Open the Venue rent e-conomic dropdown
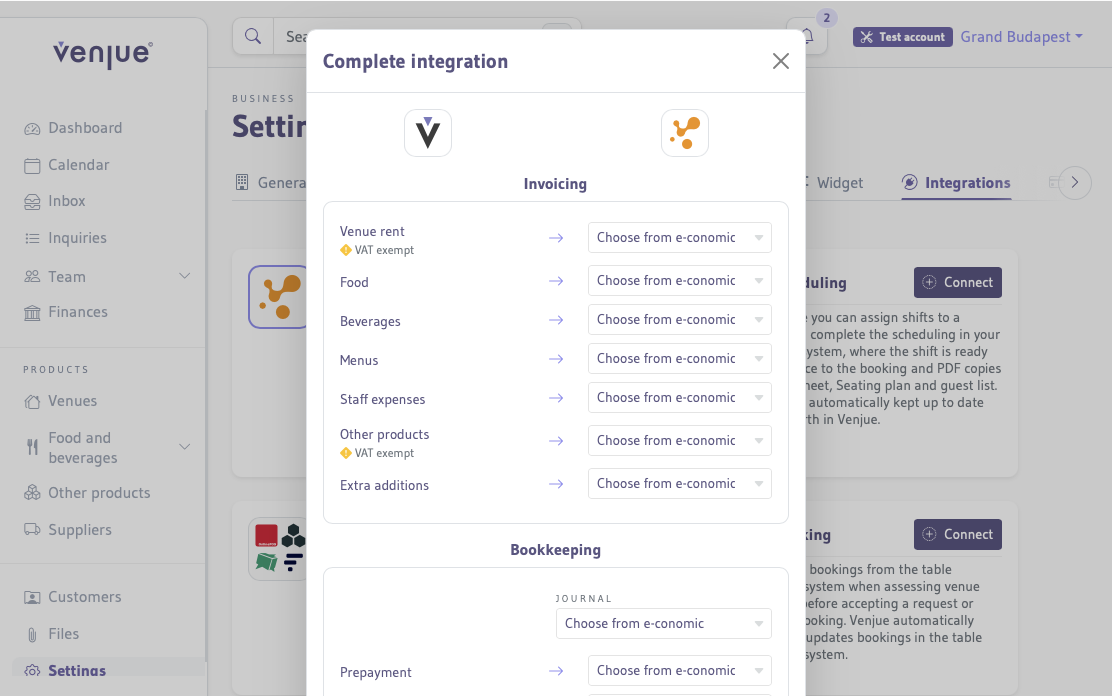Image resolution: width=1112 pixels, height=696 pixels. coord(679,237)
